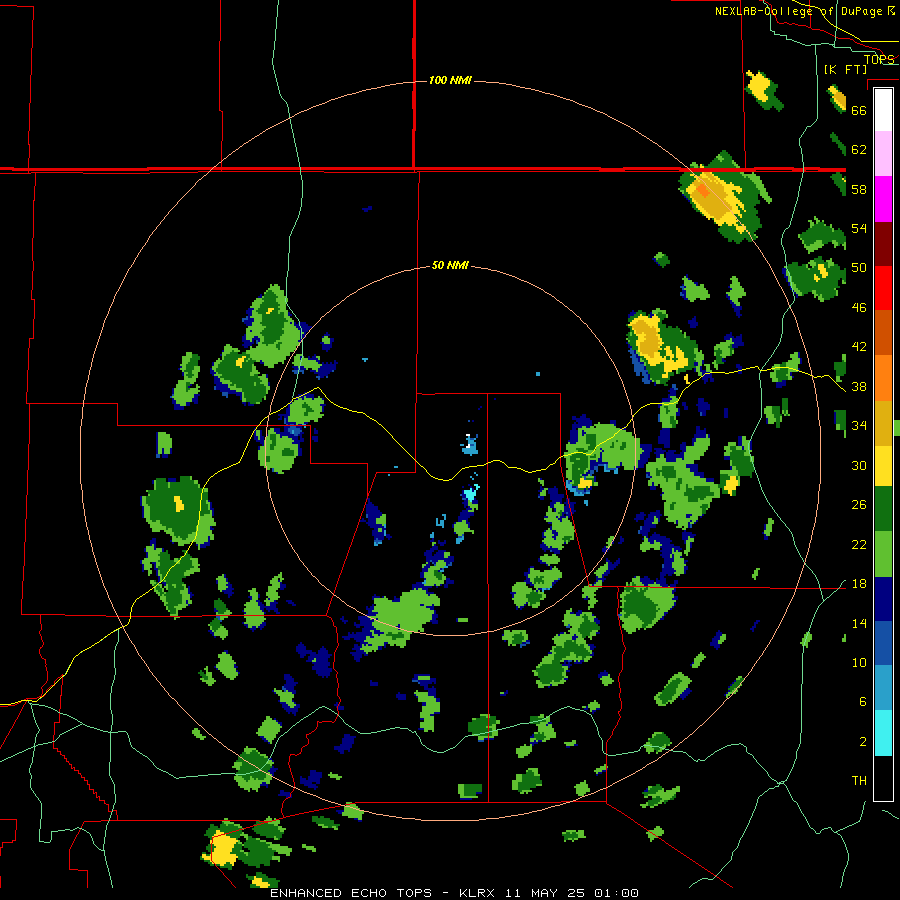Screen dimensions: 900x900
Task: Select the navy blue legend color band
Action: (x=883, y=599)
